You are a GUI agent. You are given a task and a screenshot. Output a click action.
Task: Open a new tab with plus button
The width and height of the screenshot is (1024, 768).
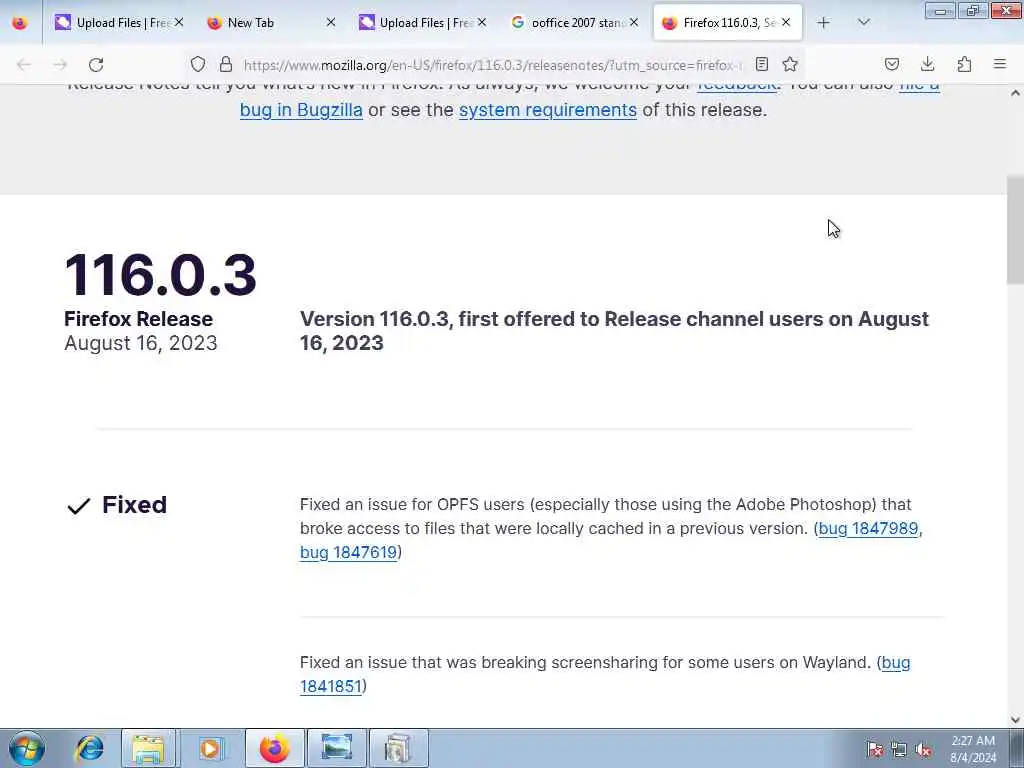tap(824, 23)
